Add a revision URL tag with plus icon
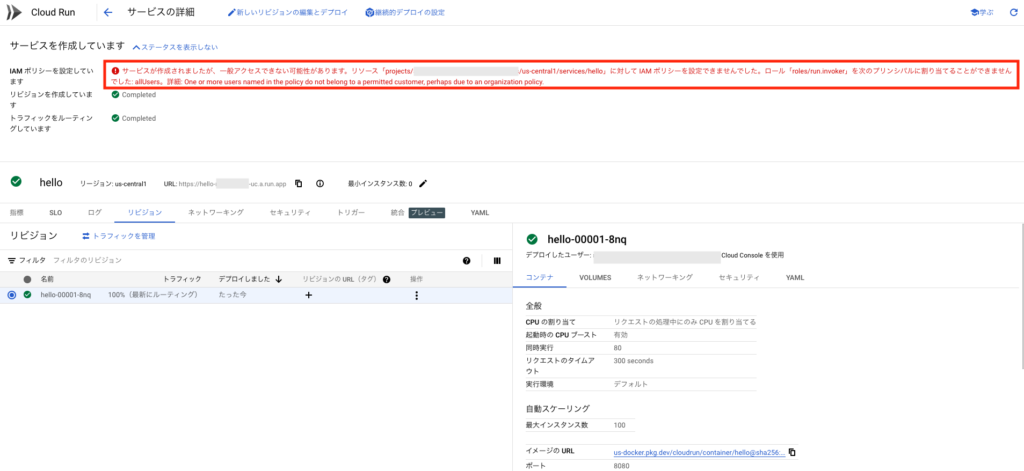Viewport: 1024px width, 471px height. [309, 295]
